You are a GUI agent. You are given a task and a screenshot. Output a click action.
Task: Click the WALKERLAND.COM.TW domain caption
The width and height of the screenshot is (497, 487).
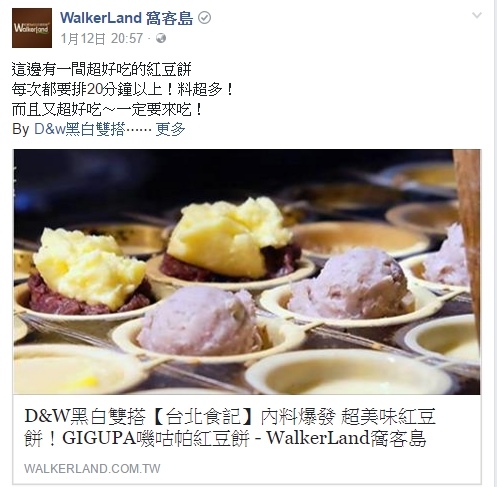[92, 468]
